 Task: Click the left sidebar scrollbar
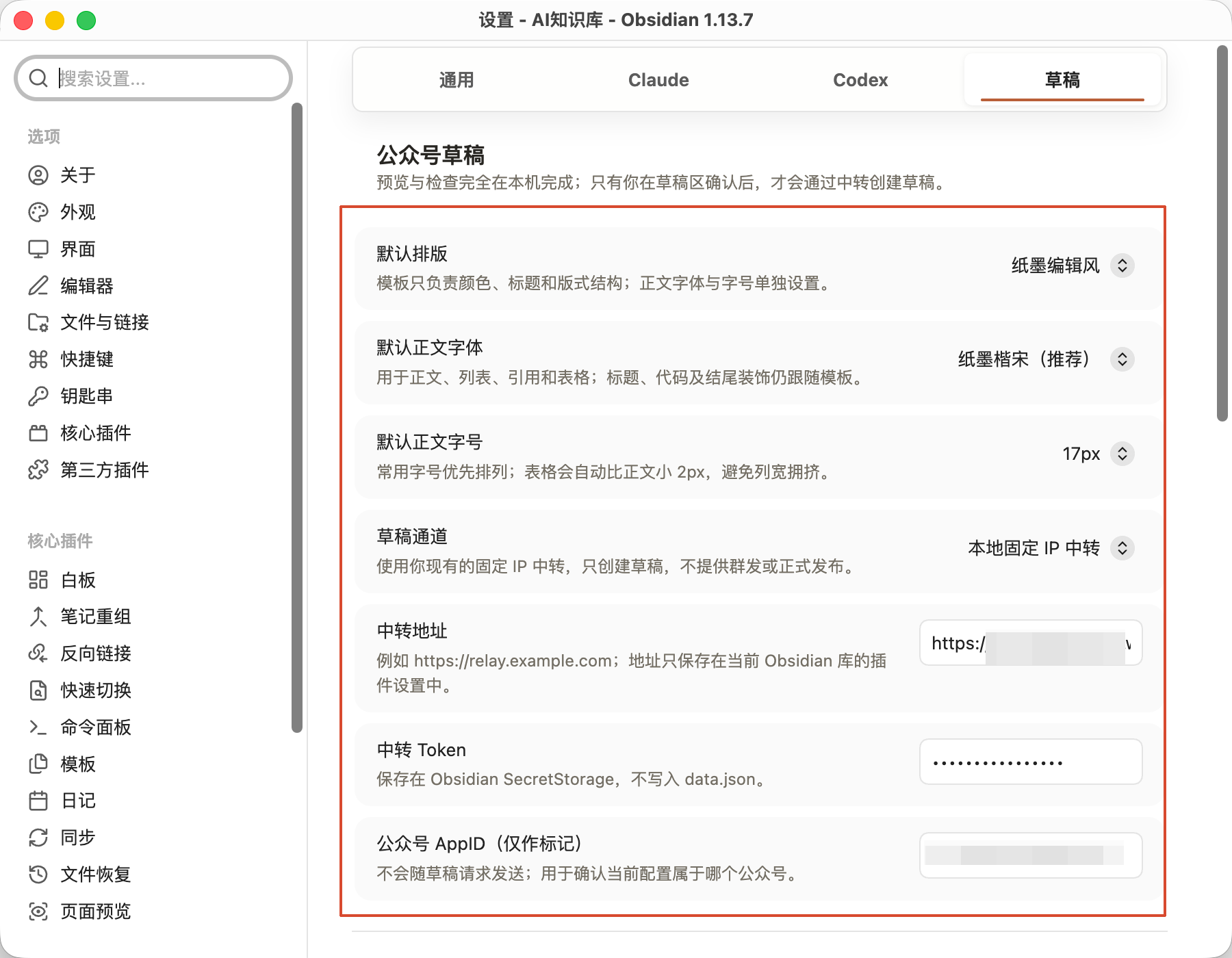tap(297, 417)
